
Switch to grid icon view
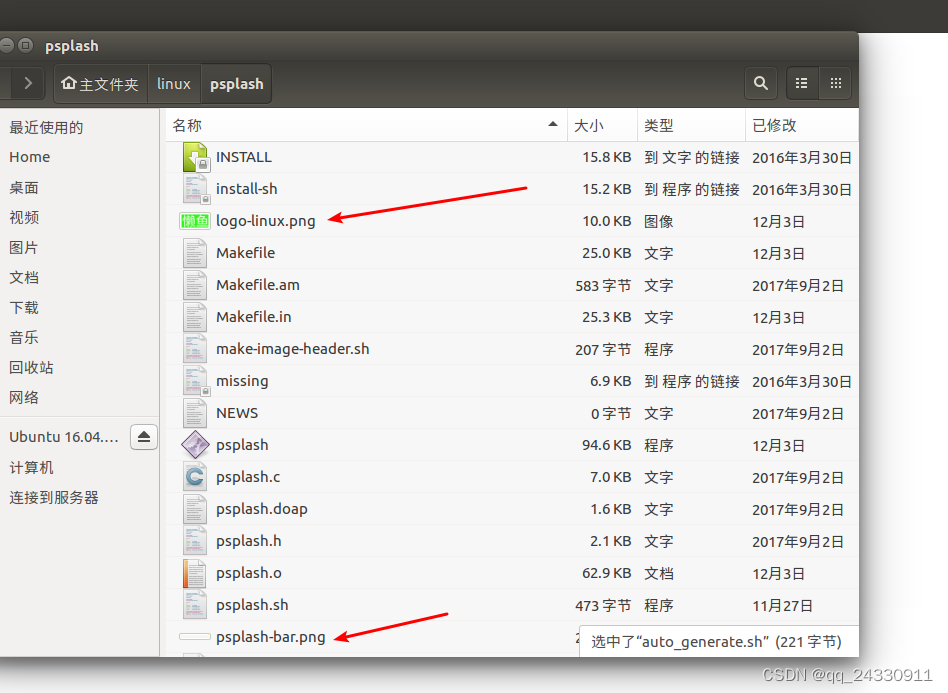[x=836, y=83]
